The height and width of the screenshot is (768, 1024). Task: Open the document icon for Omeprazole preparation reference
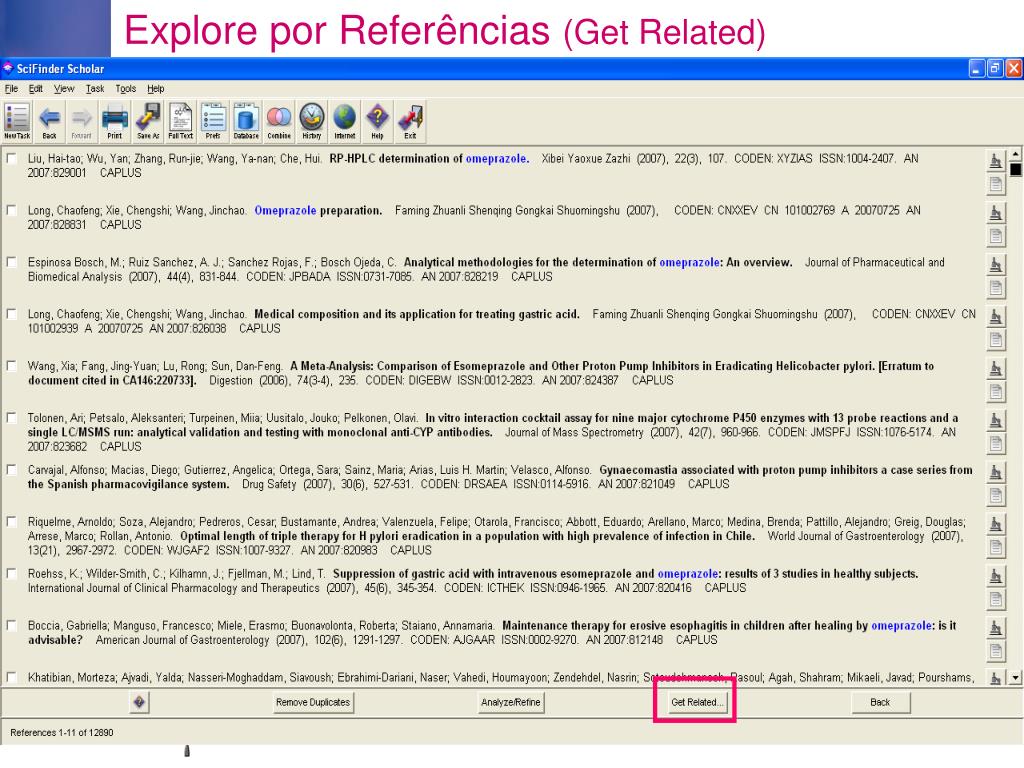click(x=995, y=236)
